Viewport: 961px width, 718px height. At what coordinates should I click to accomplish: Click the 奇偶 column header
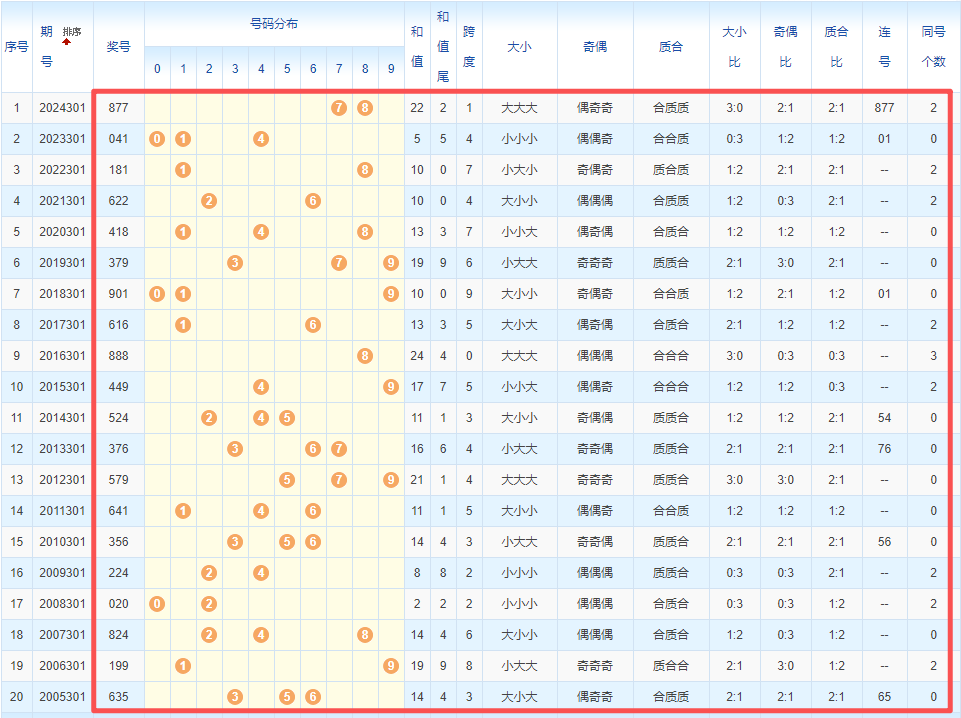point(595,47)
